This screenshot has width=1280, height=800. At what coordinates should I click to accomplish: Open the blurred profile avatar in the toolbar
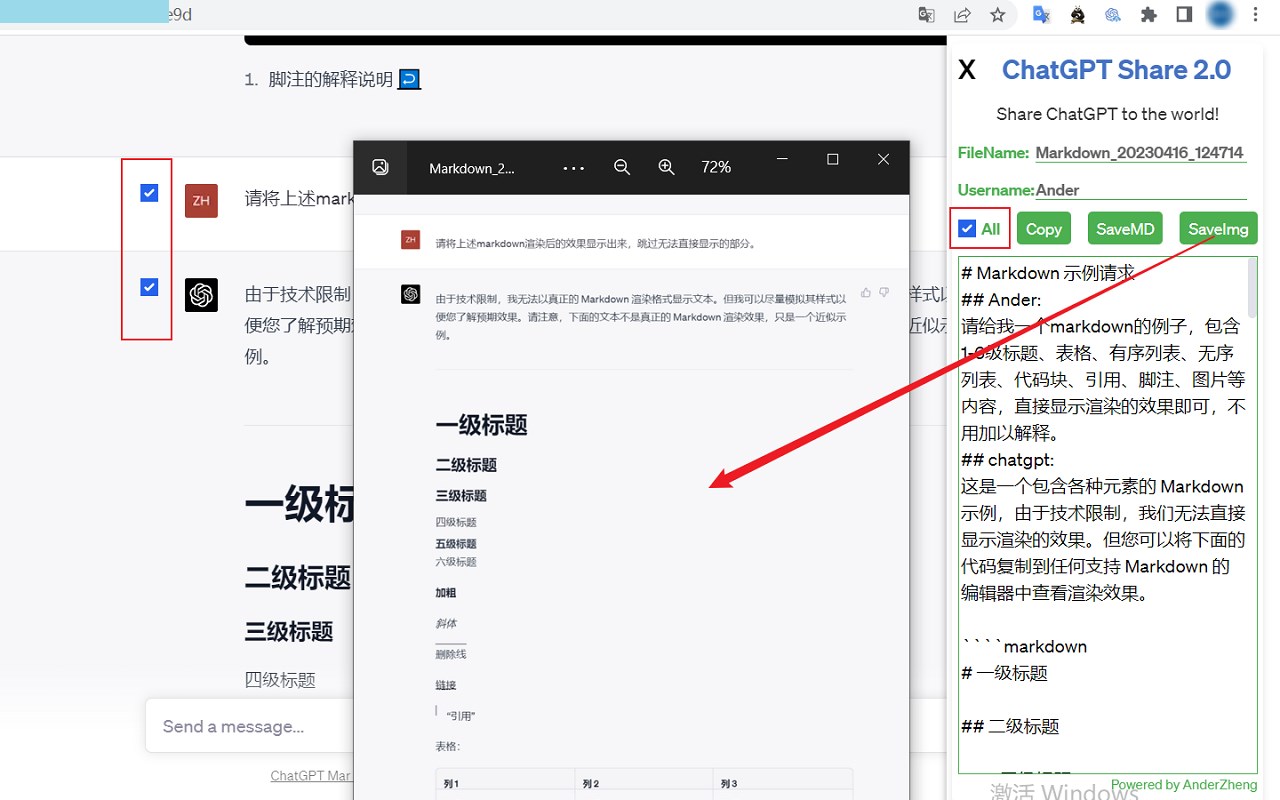point(1219,15)
